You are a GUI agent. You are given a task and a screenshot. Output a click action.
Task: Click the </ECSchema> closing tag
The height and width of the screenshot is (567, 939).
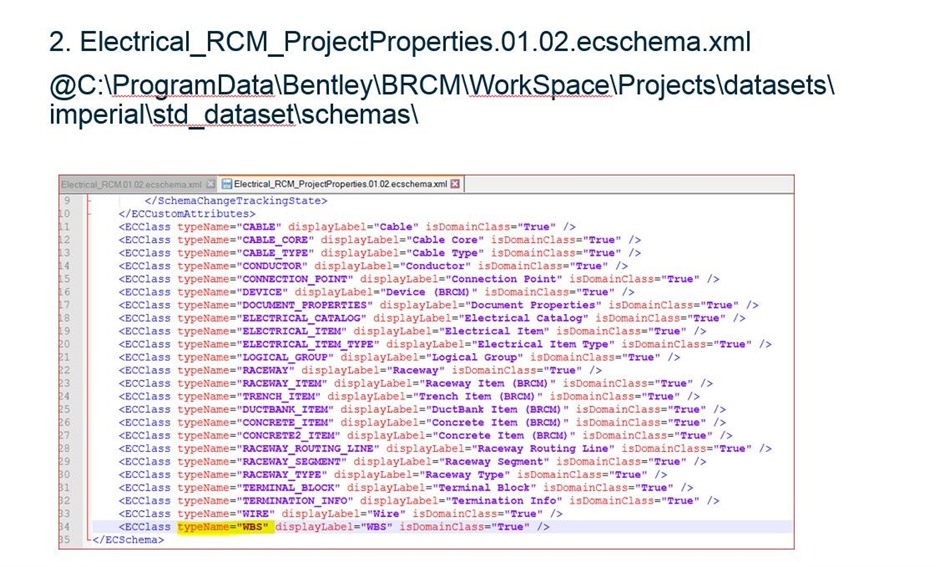coord(128,540)
